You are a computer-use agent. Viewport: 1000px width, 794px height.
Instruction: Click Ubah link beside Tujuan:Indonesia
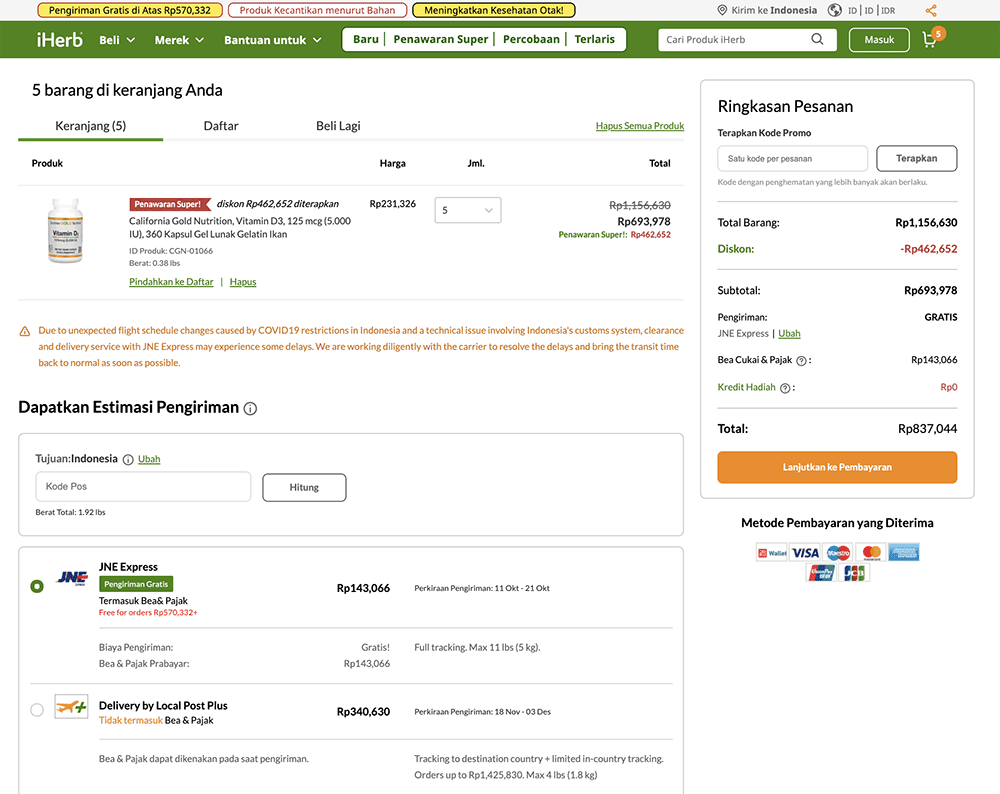[149, 459]
